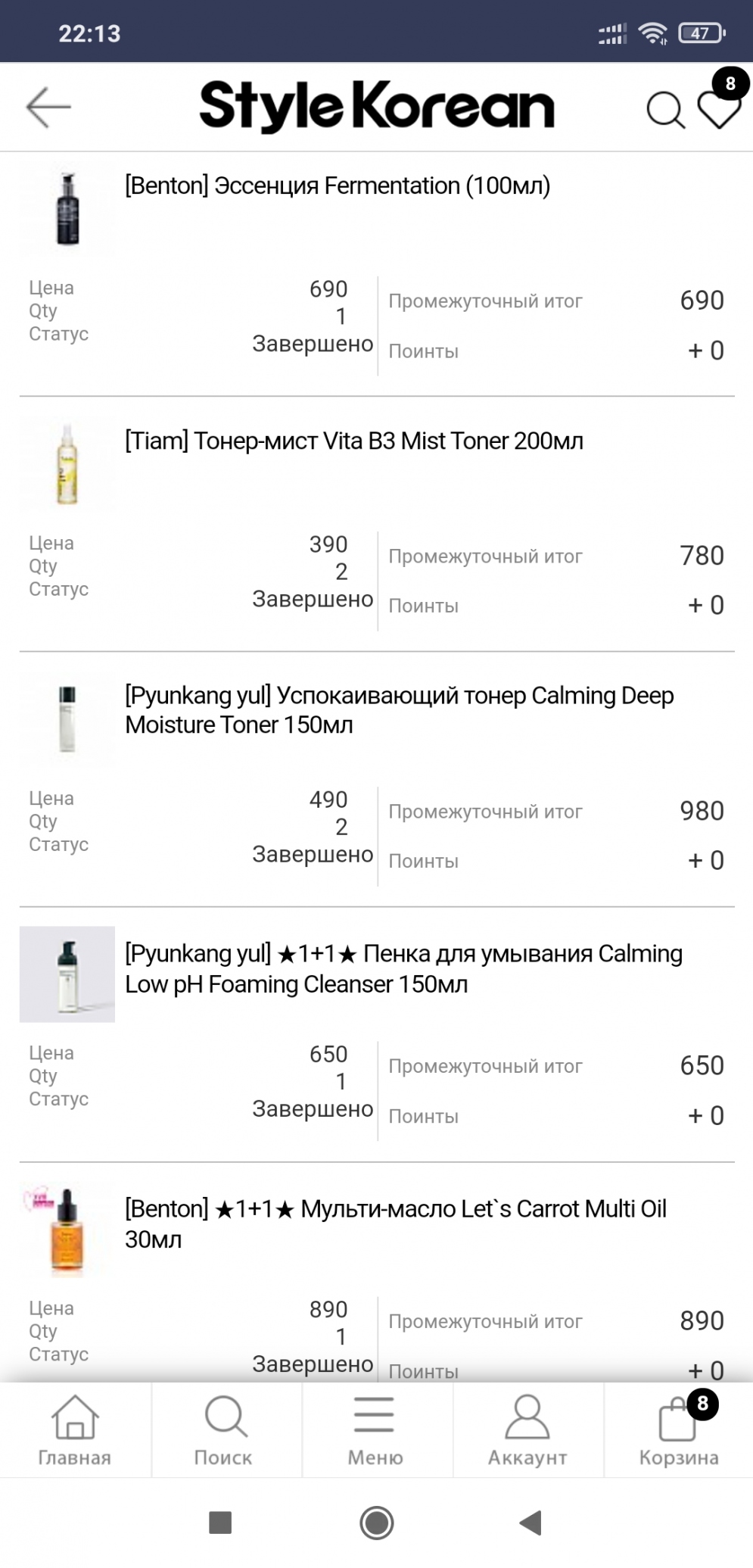Open Benton Let's Carrot Multi Oil title
The image size is (753, 1568).
[395, 1224]
